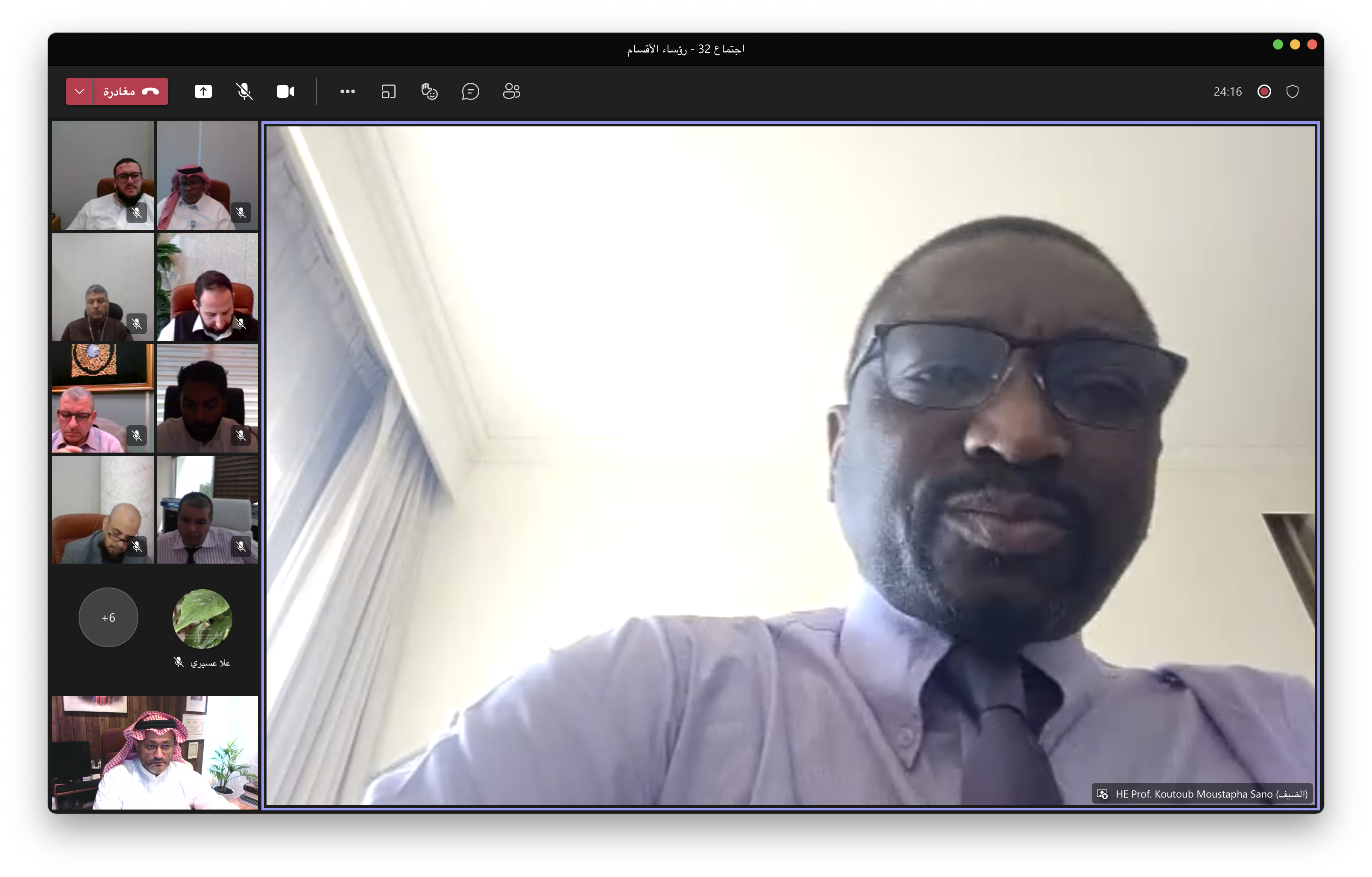Select the main speaker video
Image resolution: width=1372 pixels, height=877 pixels.
pos(790,465)
